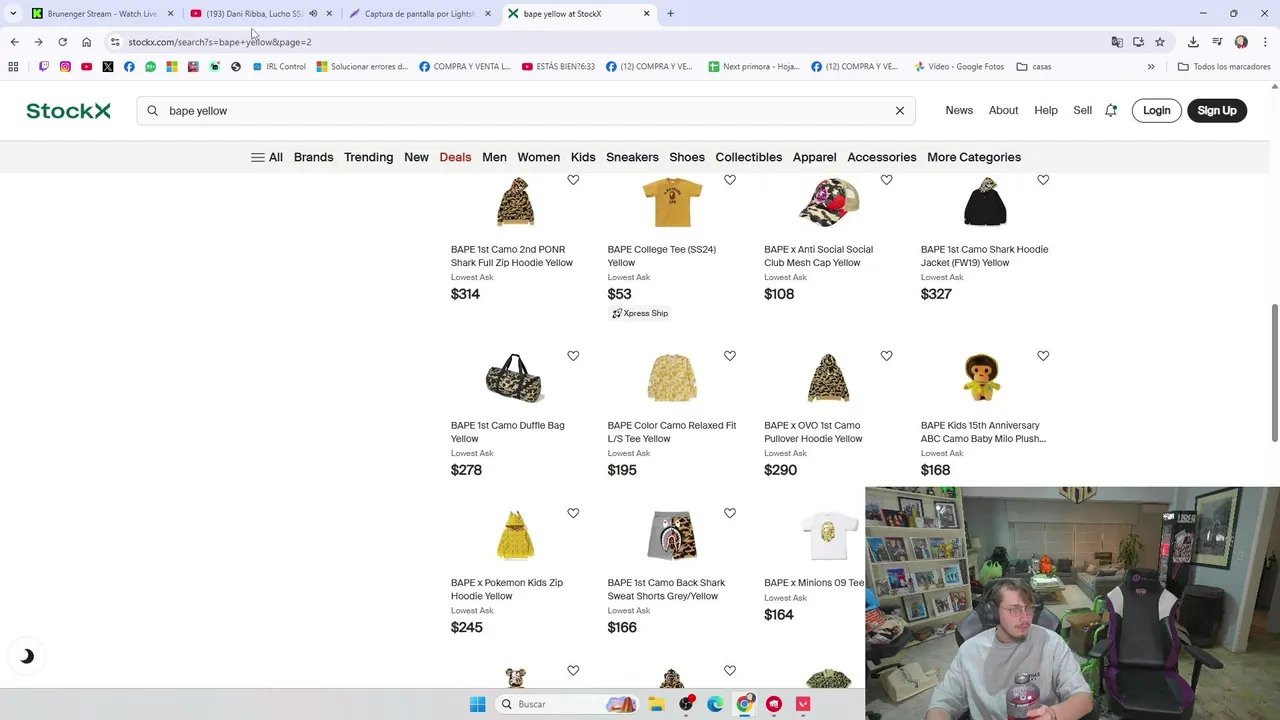Open the Brands menu
This screenshot has width=1280, height=720.
click(313, 157)
